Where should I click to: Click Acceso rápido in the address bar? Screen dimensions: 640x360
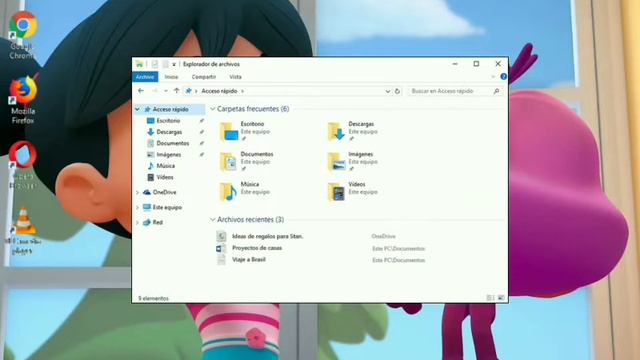point(219,91)
